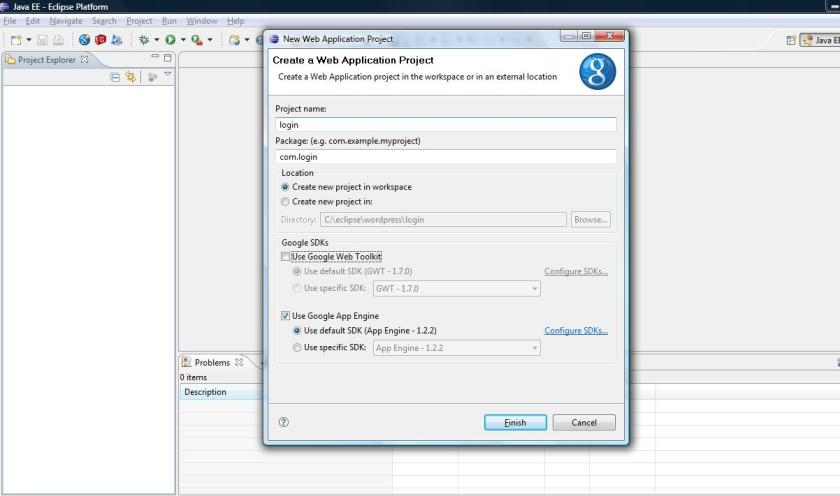This screenshot has width=840, height=496.
Task: Click the help question mark icon
Action: (284, 423)
